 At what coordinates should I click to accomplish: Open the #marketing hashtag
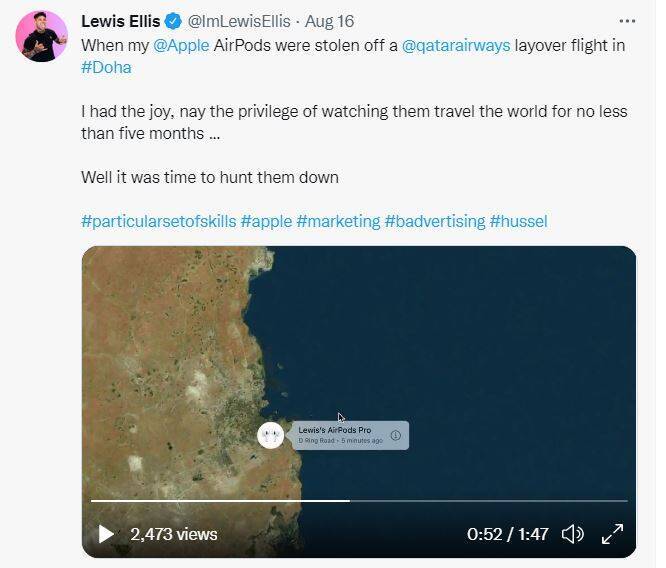[x=338, y=221]
